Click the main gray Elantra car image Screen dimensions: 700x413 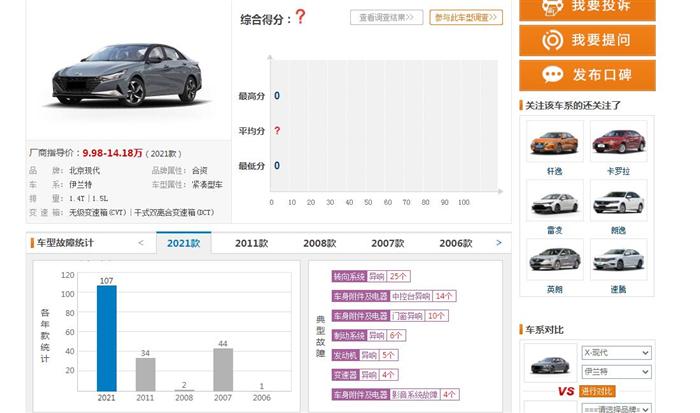tap(127, 74)
